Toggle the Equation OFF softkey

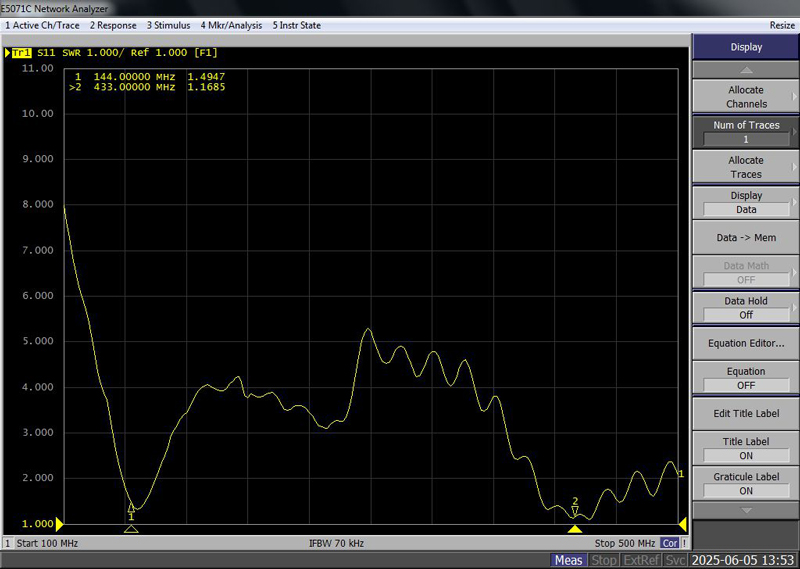click(746, 378)
